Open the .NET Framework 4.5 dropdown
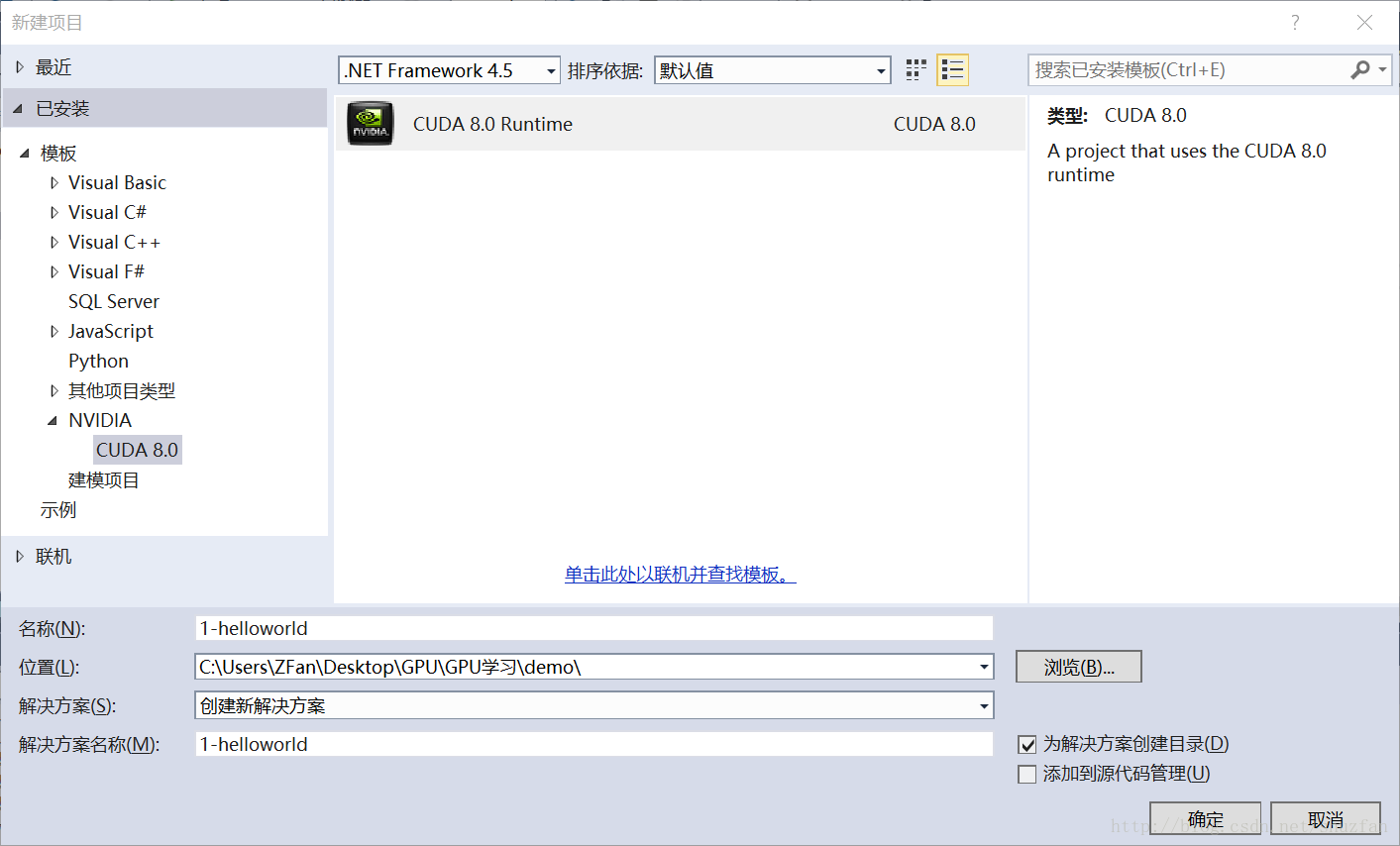This screenshot has height=846, width=1400. [550, 71]
